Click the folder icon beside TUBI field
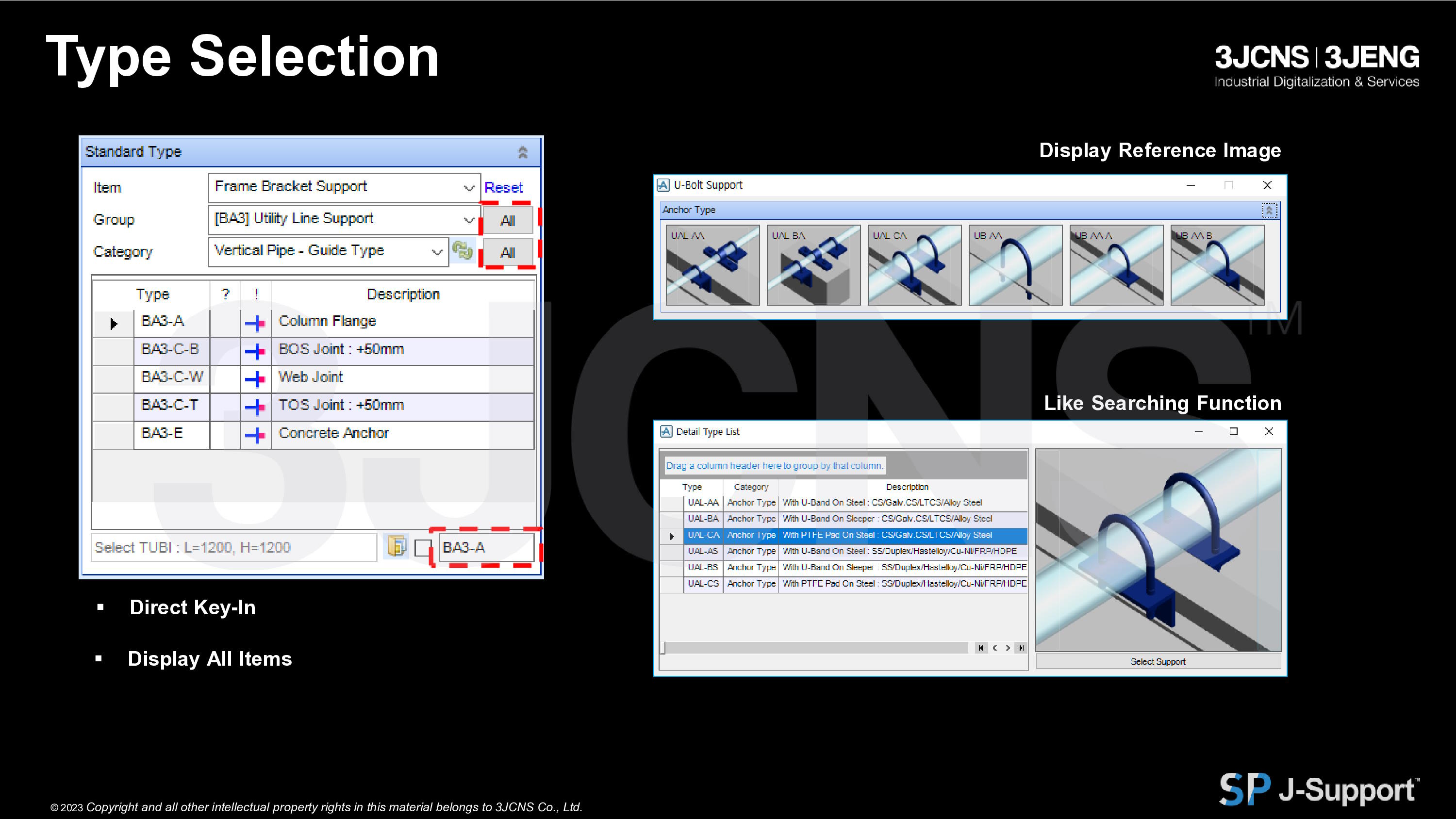 click(x=397, y=546)
